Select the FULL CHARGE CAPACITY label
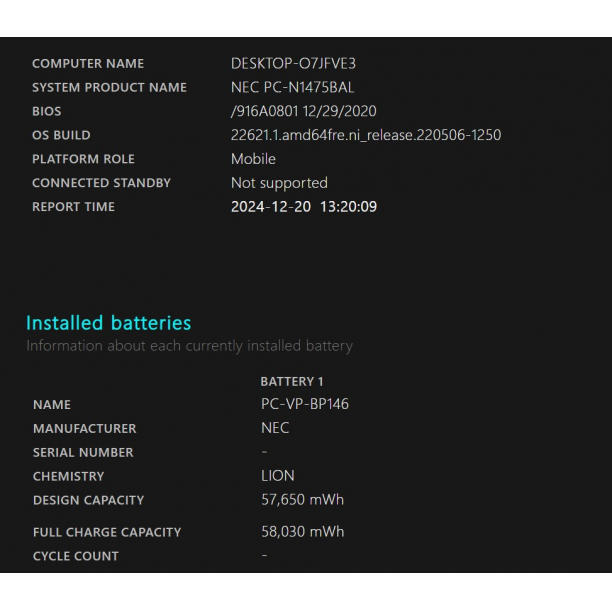The height and width of the screenshot is (612, 612). (x=107, y=532)
